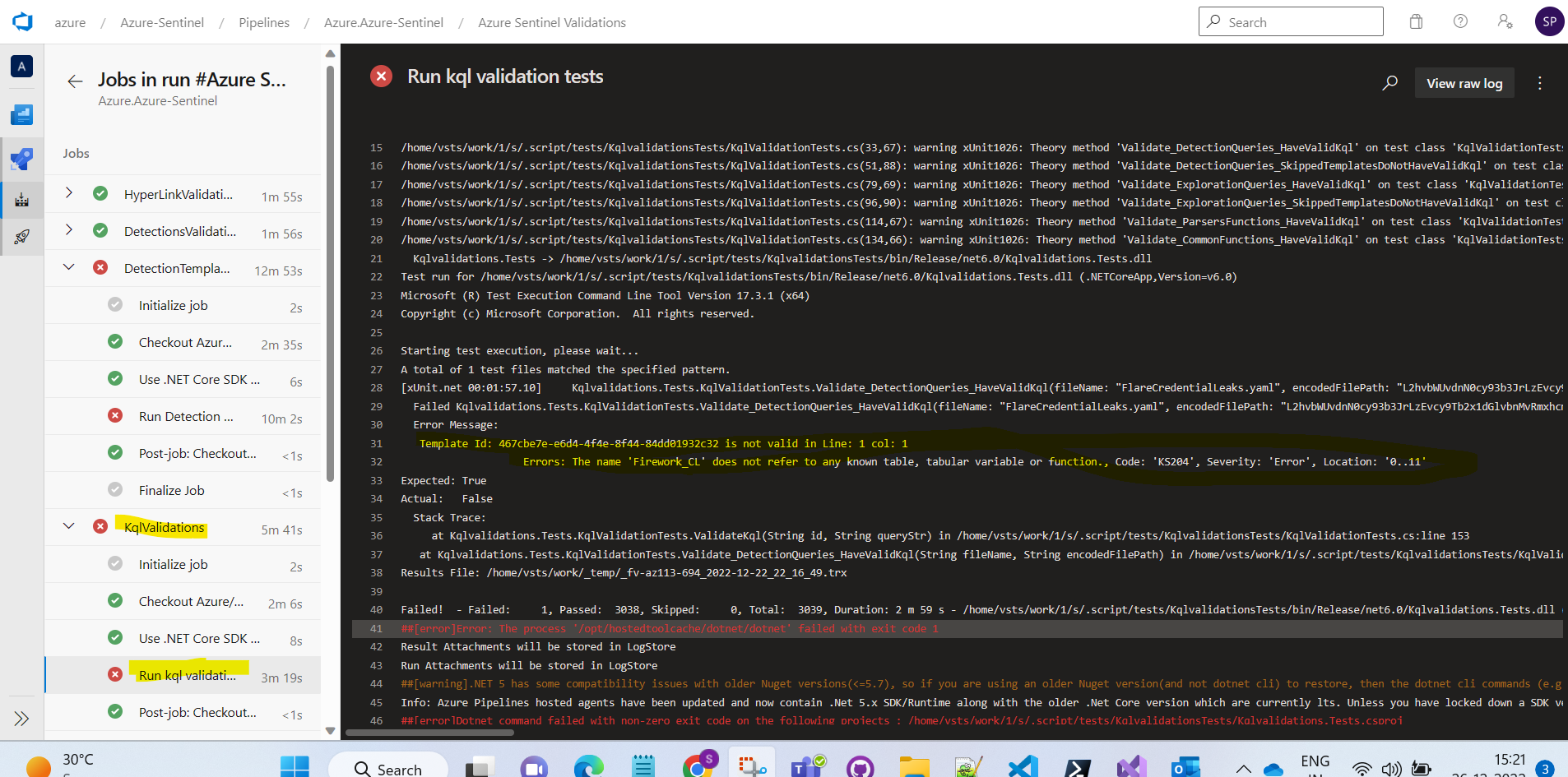Expand the HyperLinkValidati... job

click(69, 192)
